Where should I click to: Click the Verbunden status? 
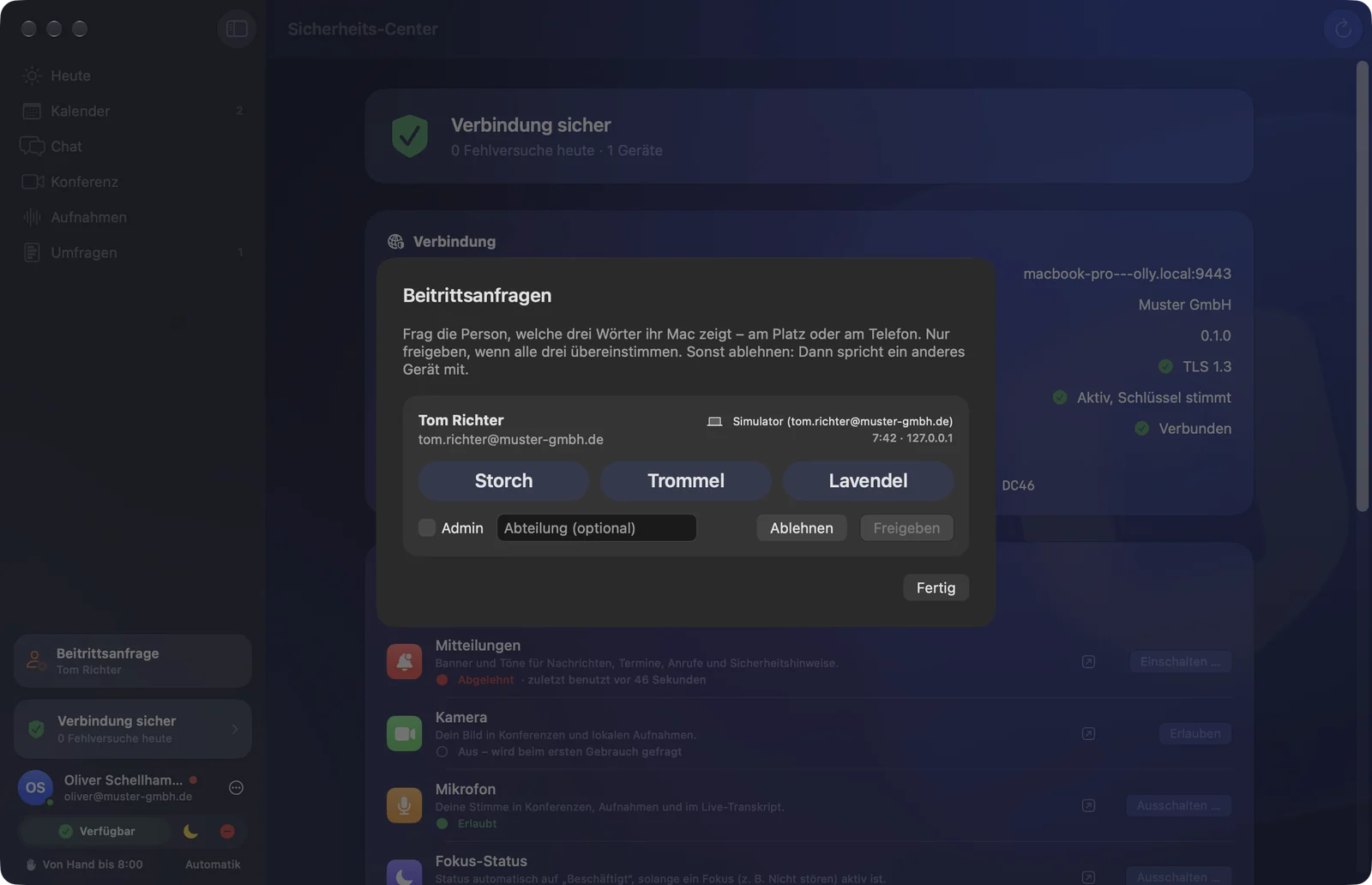1194,429
